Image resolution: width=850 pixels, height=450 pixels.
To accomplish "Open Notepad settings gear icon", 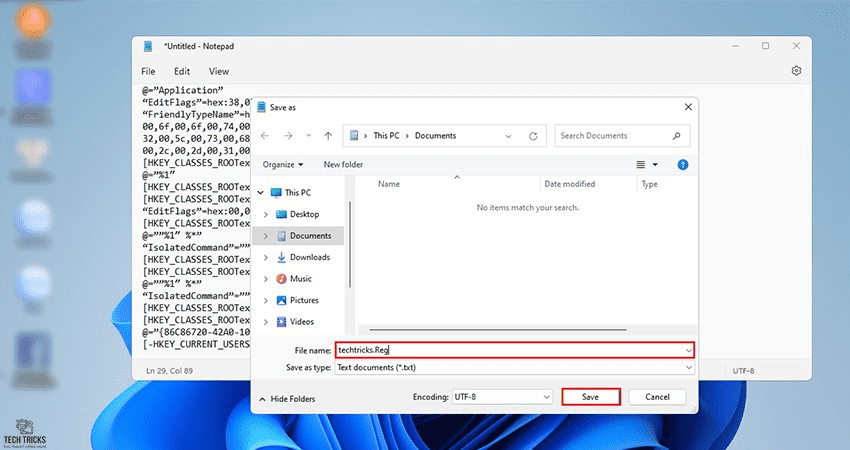I will [x=796, y=71].
